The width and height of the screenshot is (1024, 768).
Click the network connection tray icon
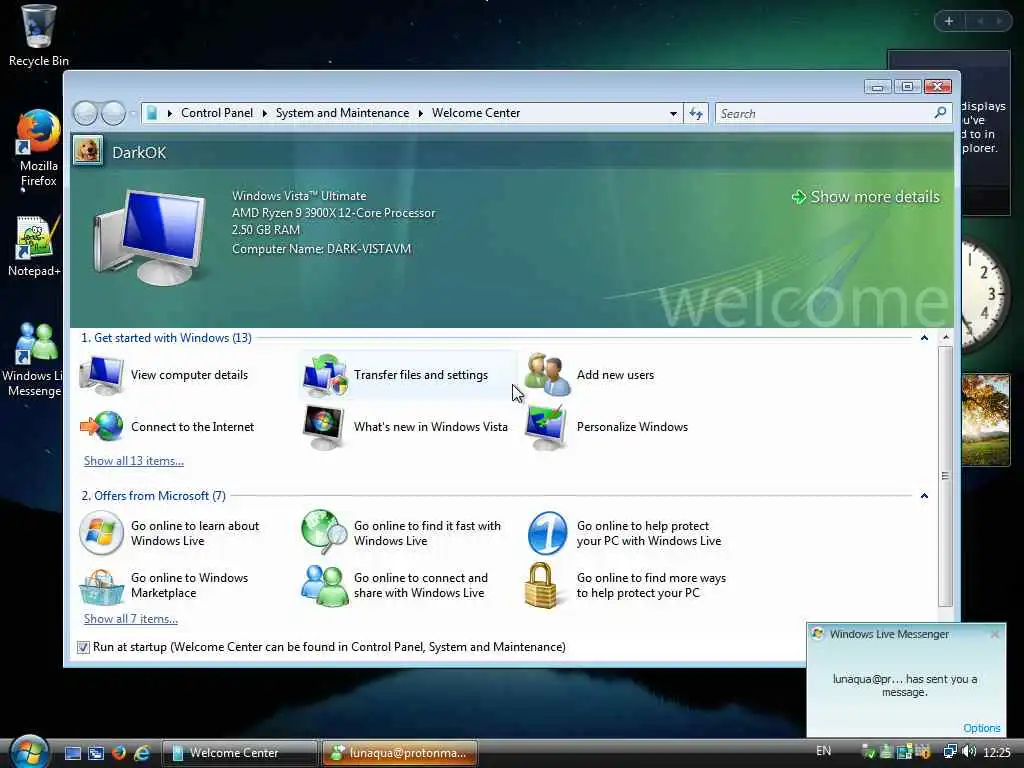coord(950,752)
